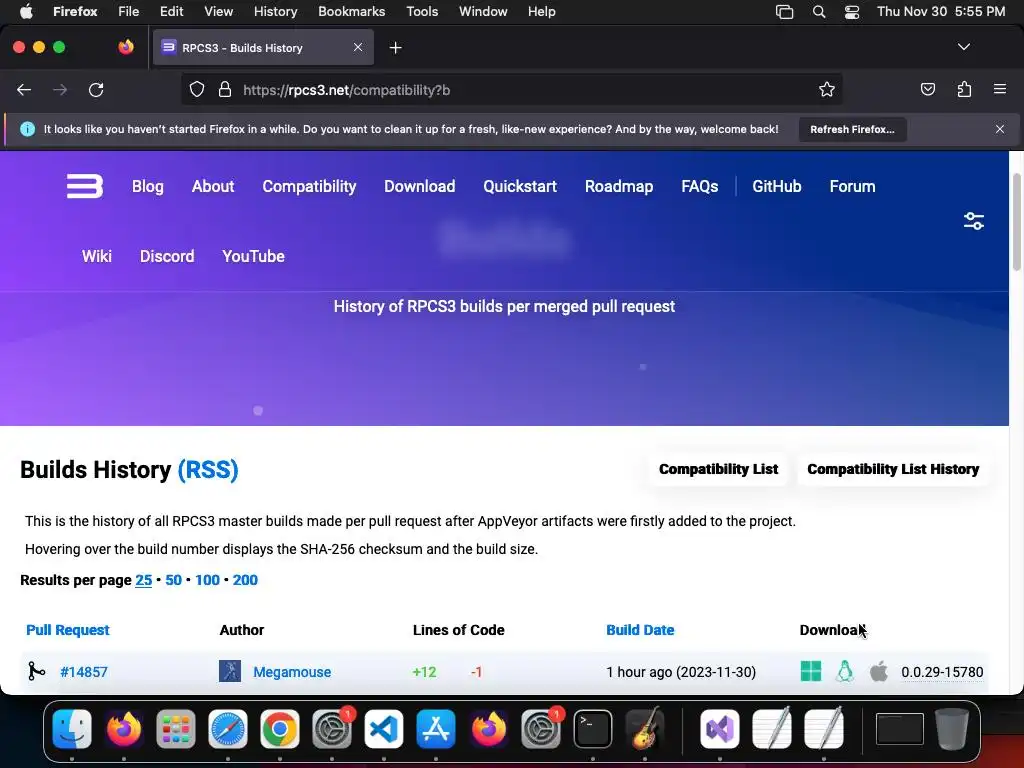Screen dimensions: 1024x768
Task: Open the Wiki link
Action: (97, 256)
